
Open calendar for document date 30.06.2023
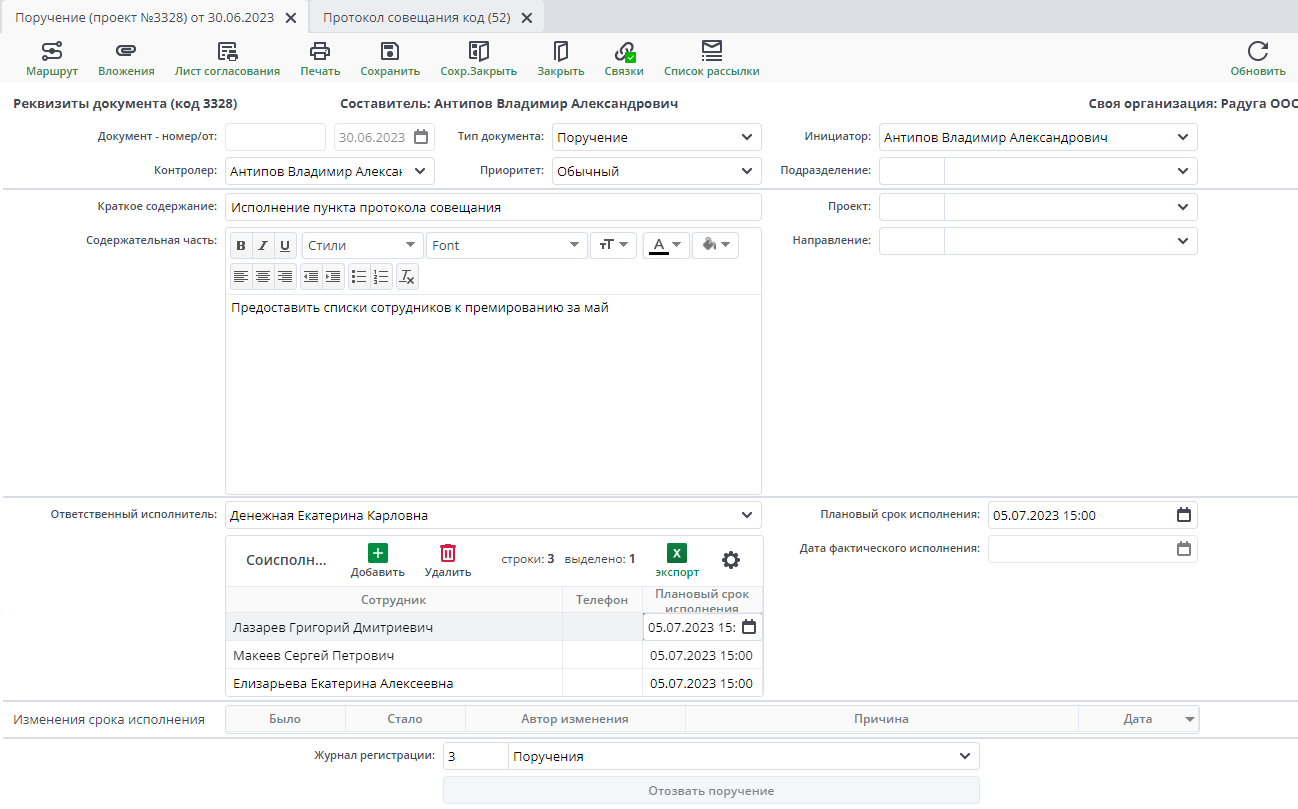pyautogui.click(x=421, y=138)
